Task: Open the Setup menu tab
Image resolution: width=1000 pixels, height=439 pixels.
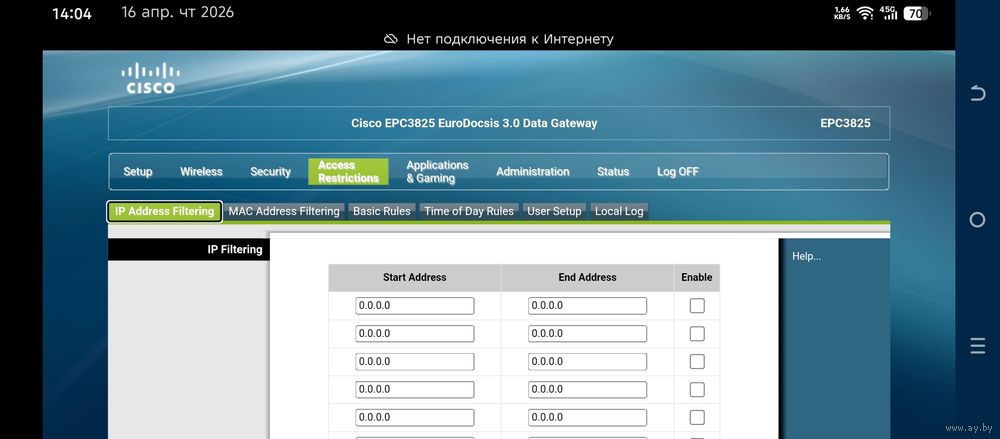Action: (138, 172)
